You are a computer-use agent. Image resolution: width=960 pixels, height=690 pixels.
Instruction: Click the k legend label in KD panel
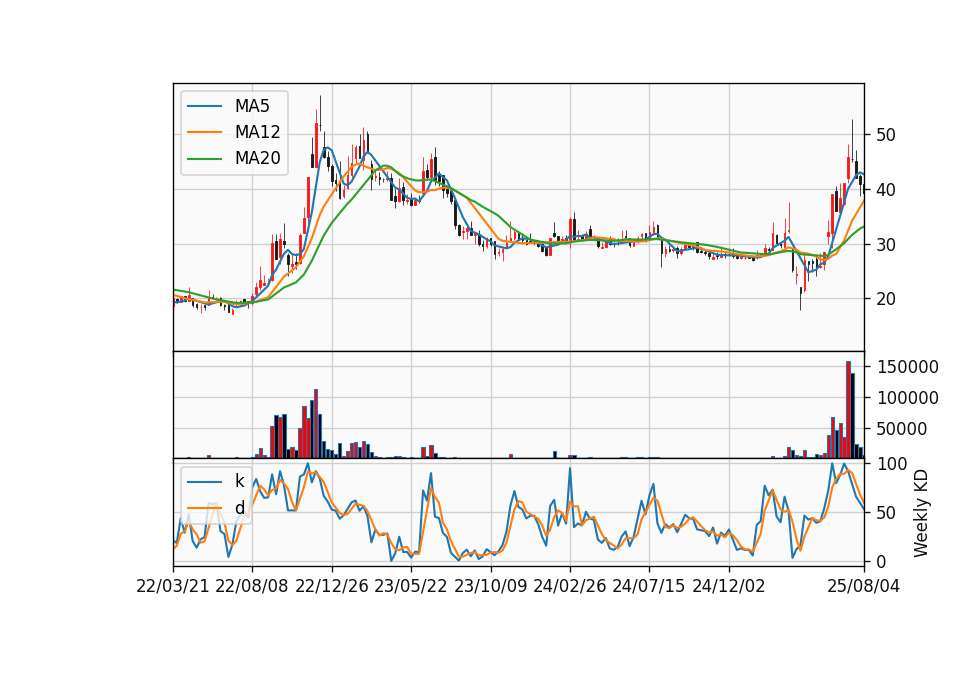tap(239, 481)
